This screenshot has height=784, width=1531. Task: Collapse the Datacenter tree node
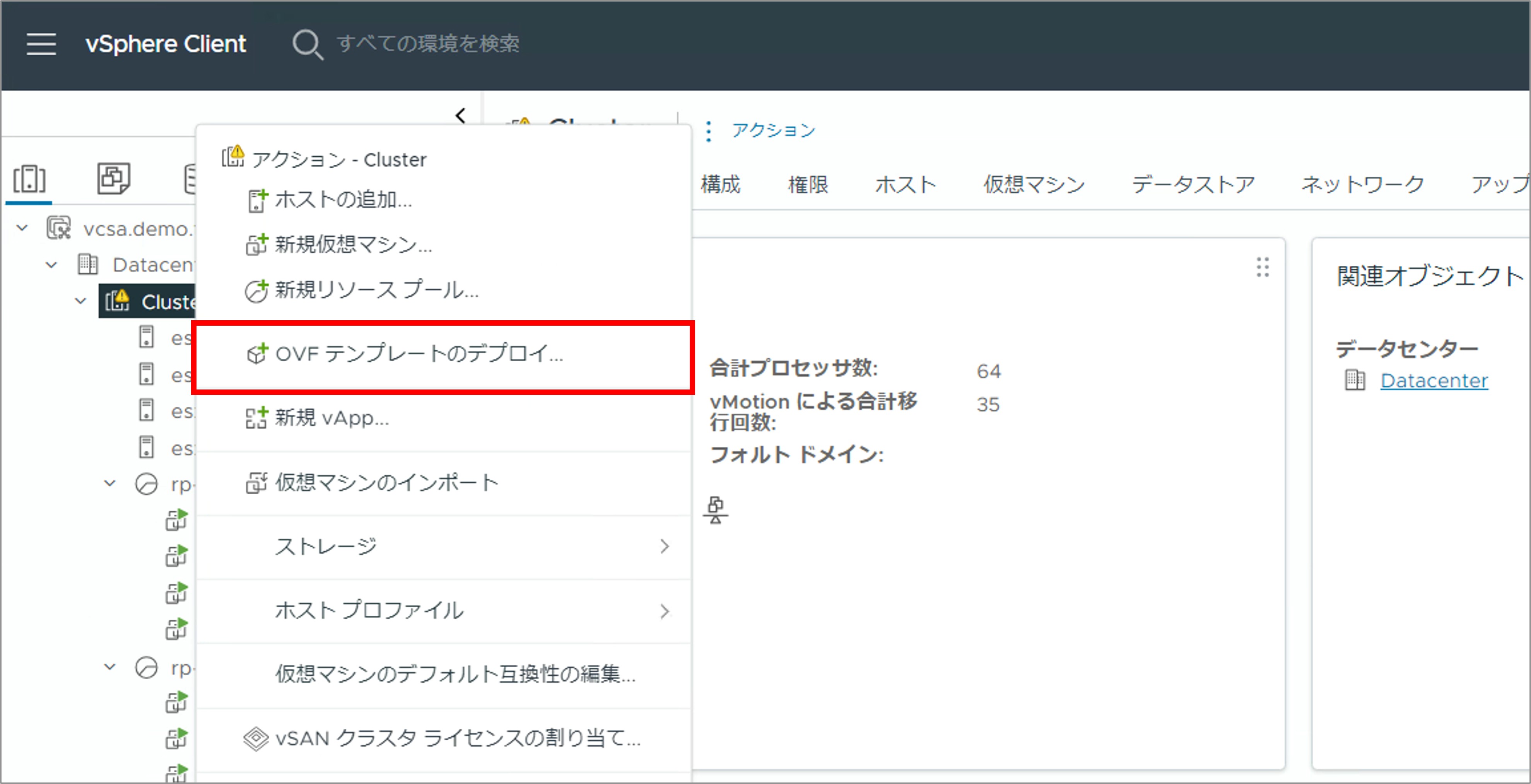coord(52,265)
